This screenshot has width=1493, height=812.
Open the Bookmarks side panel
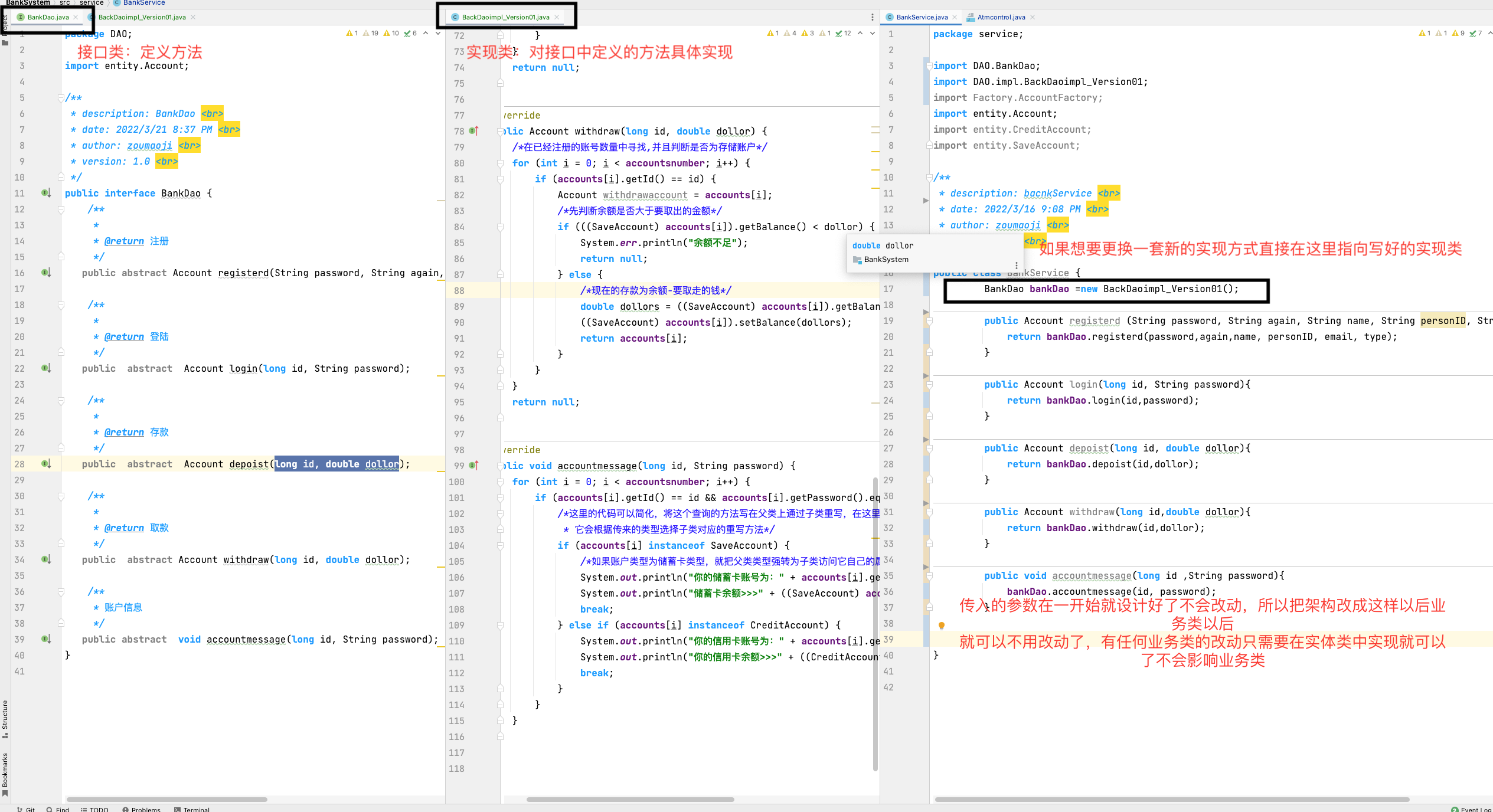[5, 773]
